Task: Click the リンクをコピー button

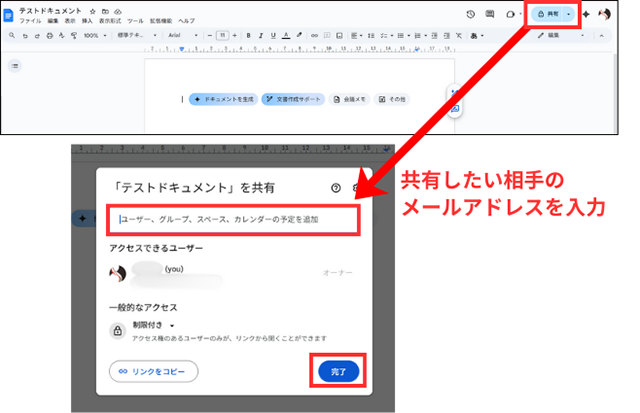Action: click(x=153, y=371)
